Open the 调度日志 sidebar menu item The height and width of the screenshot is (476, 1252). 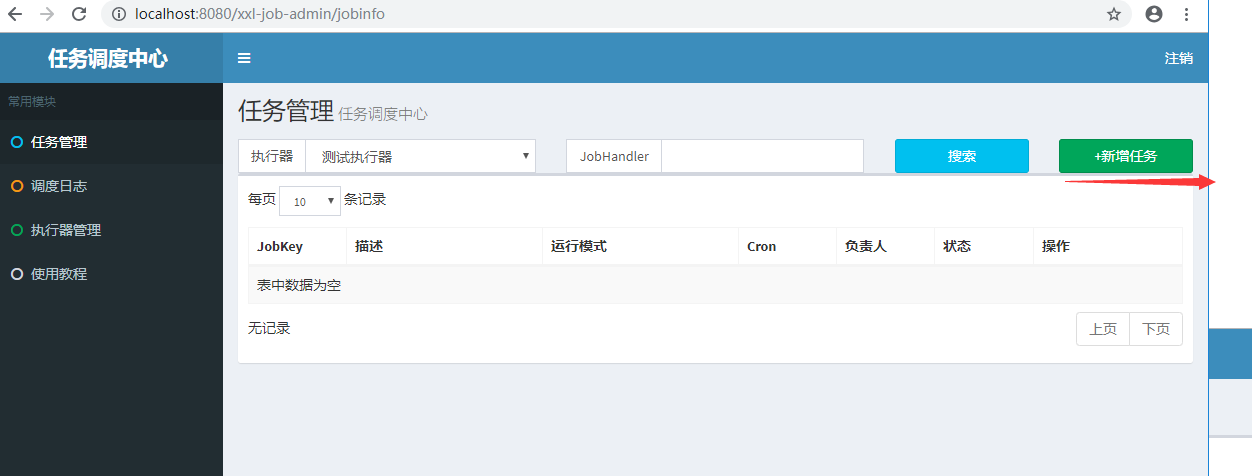click(x=111, y=186)
